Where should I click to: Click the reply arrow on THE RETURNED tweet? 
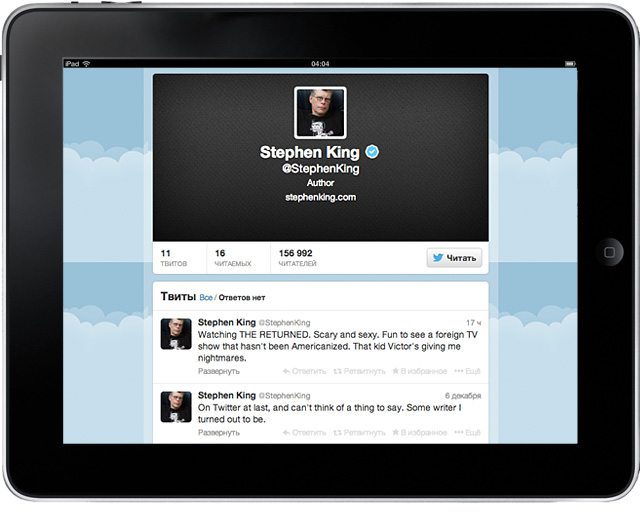(x=286, y=371)
